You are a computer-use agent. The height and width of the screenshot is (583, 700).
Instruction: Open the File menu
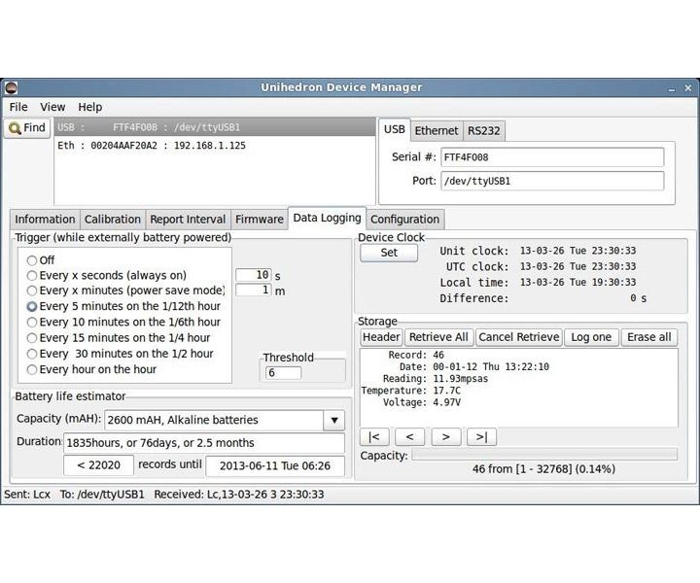18,107
